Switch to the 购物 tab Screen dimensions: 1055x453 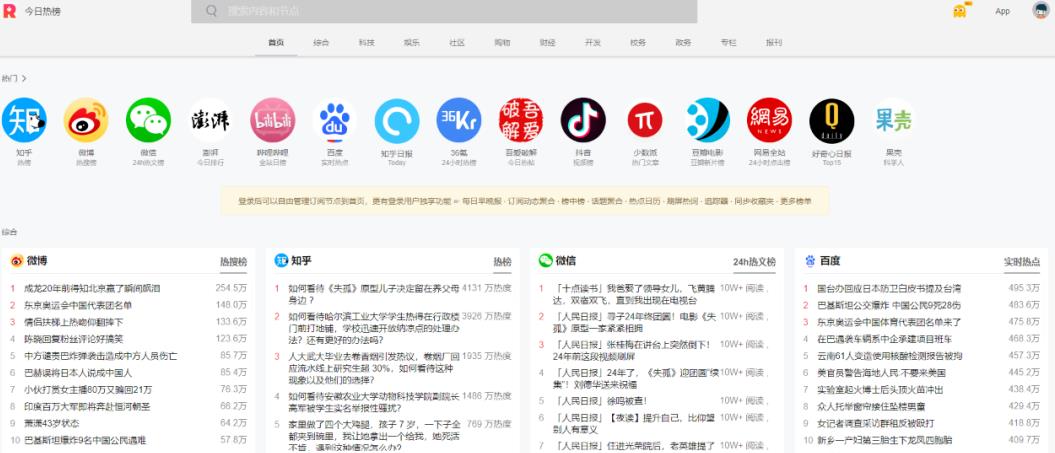point(502,42)
